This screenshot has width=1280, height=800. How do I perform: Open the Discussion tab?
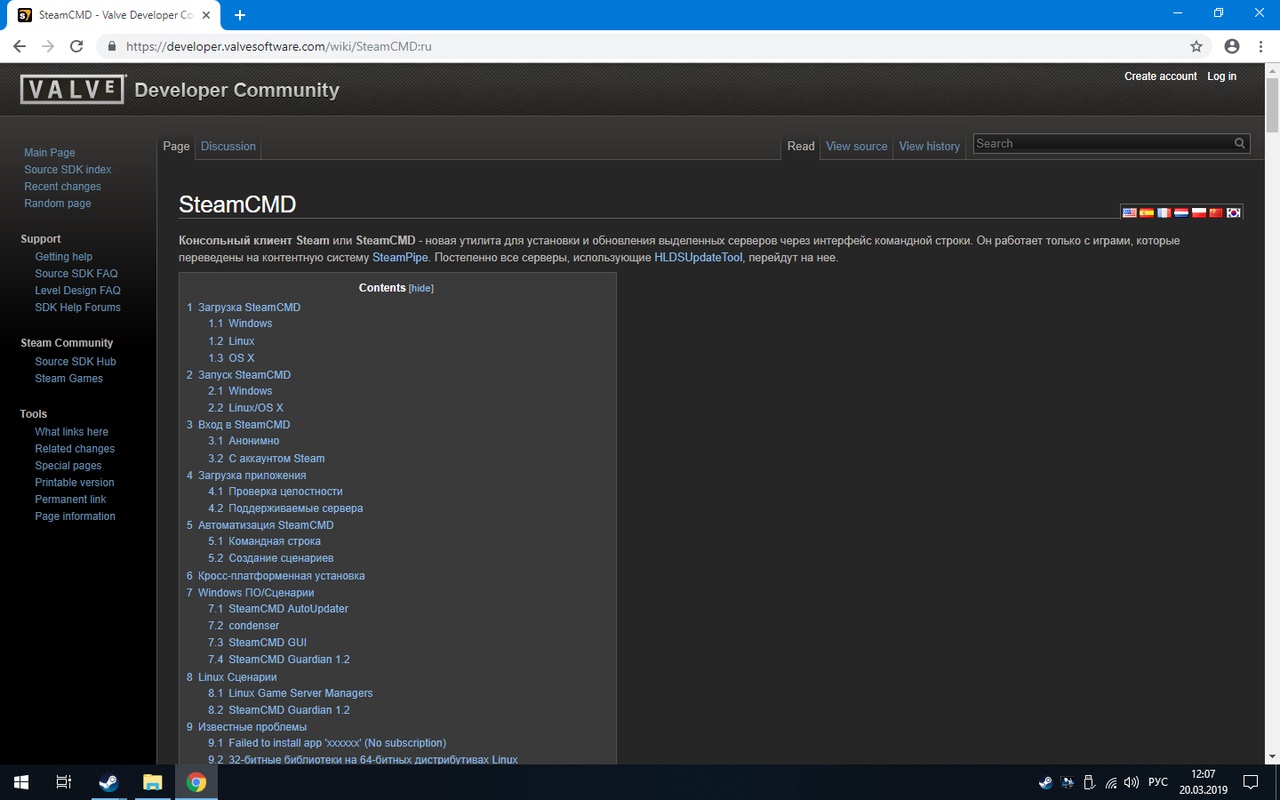228,146
